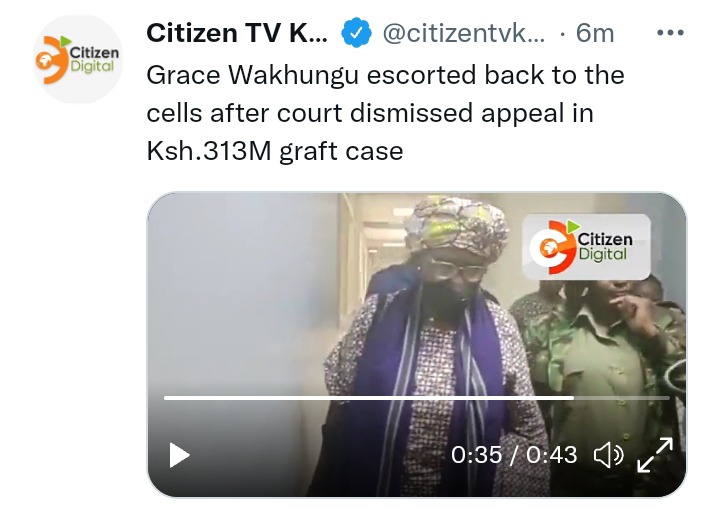Click the blue verified badge
The height and width of the screenshot is (509, 720).
pyautogui.click(x=356, y=33)
